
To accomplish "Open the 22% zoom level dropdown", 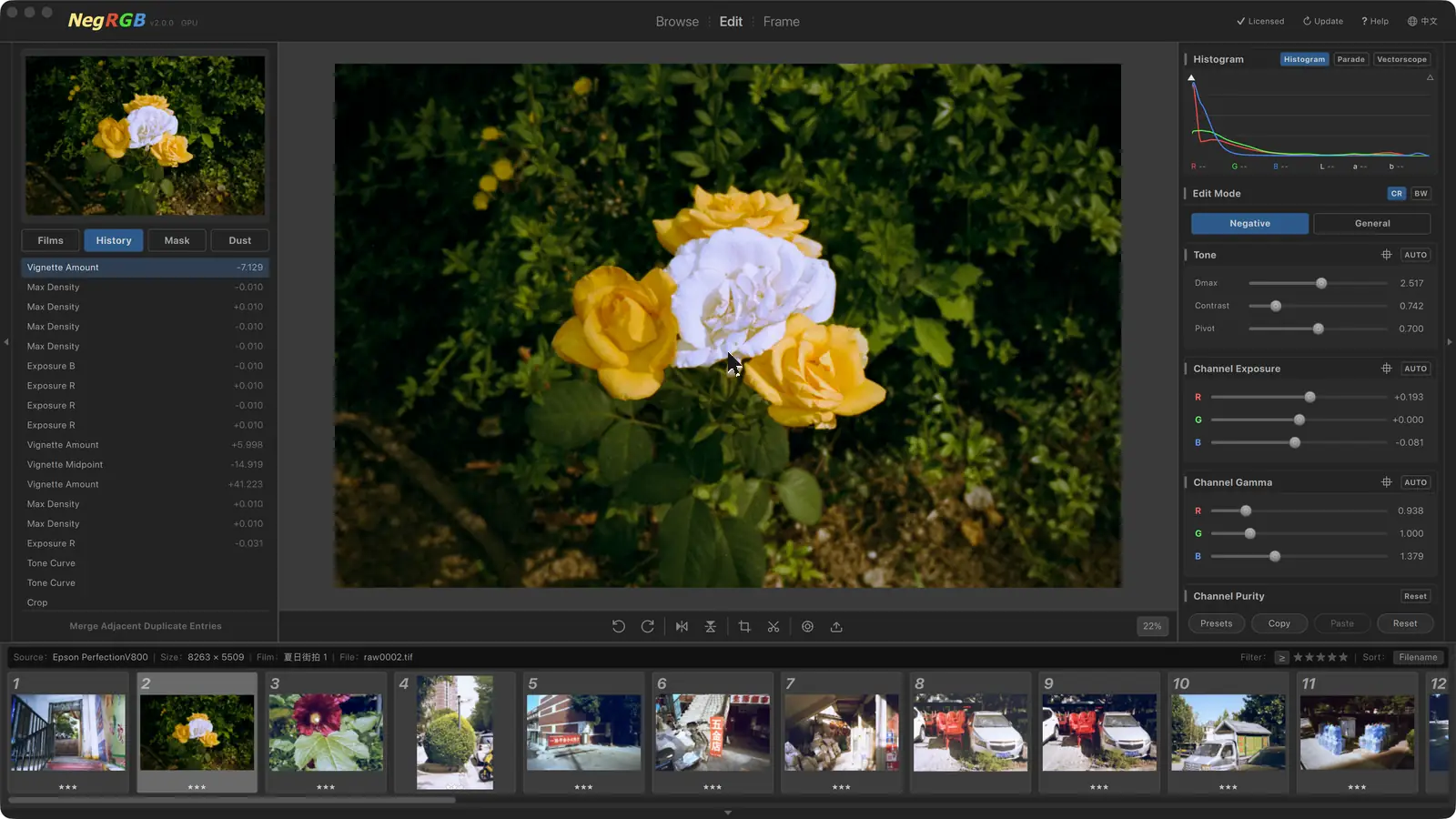I will pos(1152,626).
